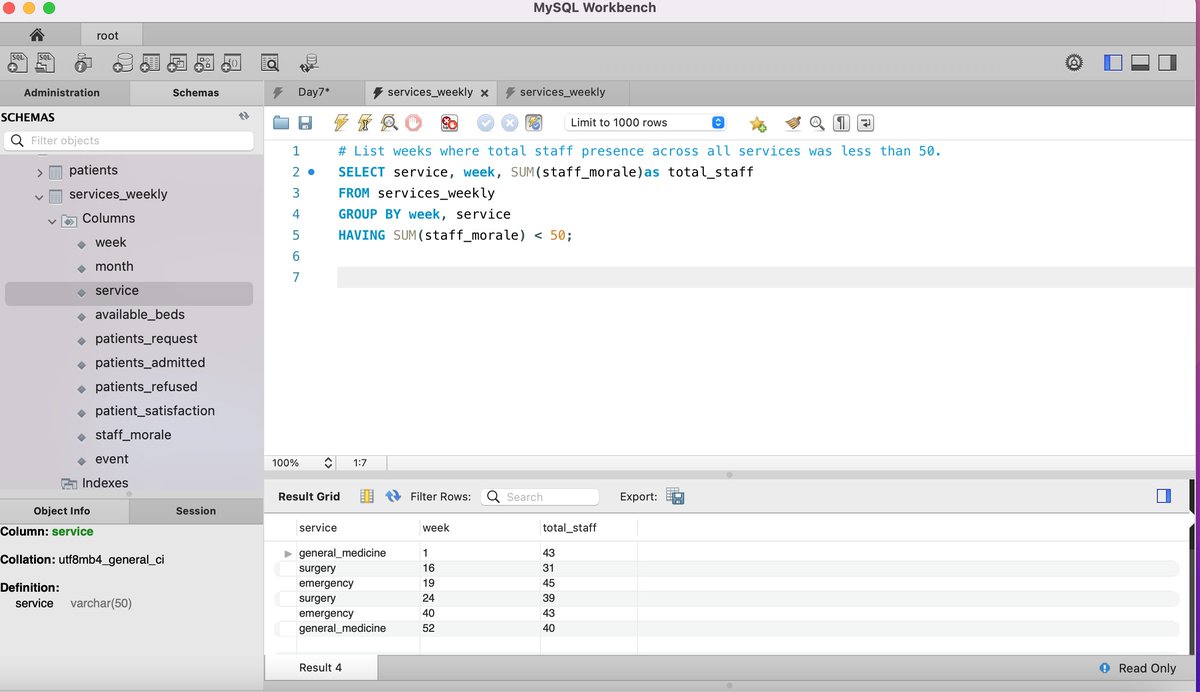Toggle word wrap in the SQL editor
Image resolution: width=1200 pixels, height=692 pixels.
[866, 122]
